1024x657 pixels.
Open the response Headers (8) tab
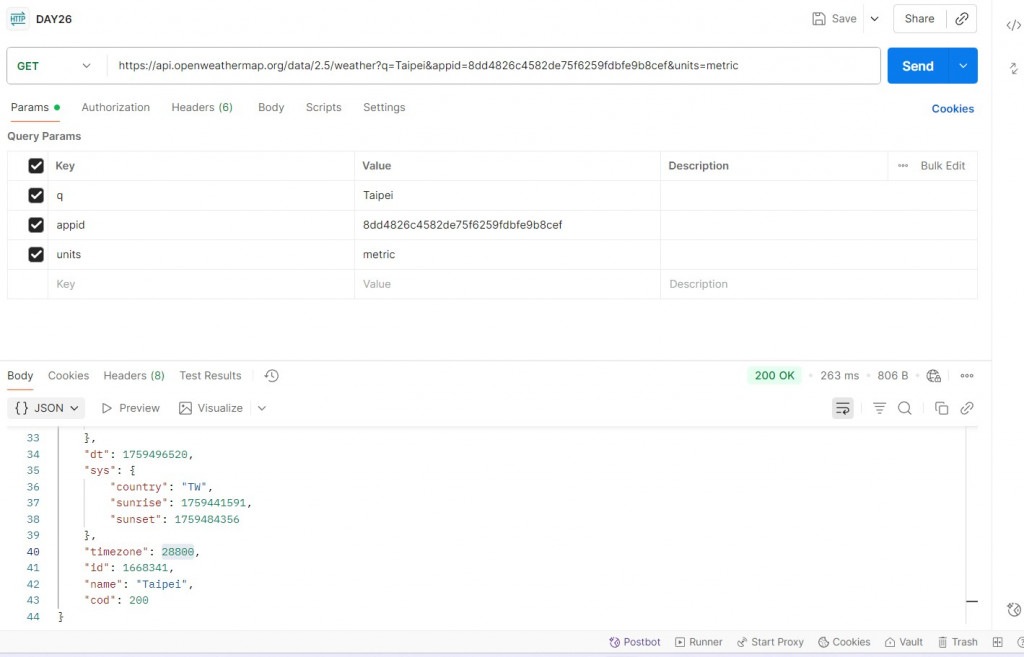click(x=134, y=376)
